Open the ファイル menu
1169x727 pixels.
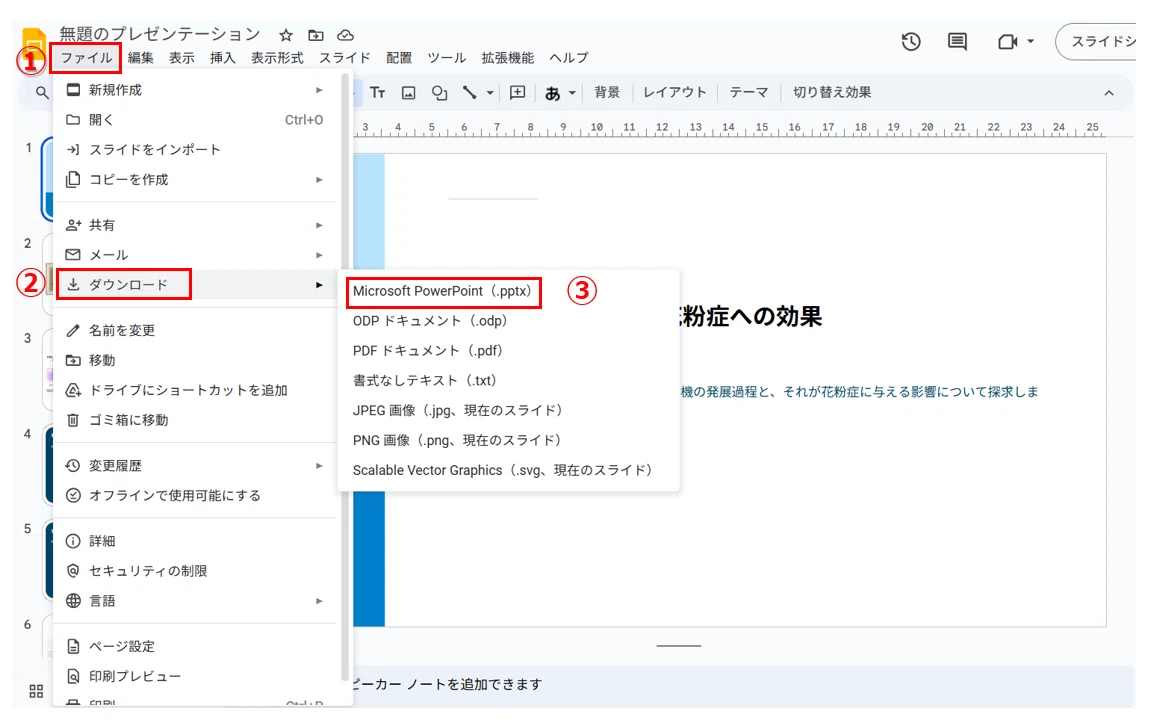[86, 57]
